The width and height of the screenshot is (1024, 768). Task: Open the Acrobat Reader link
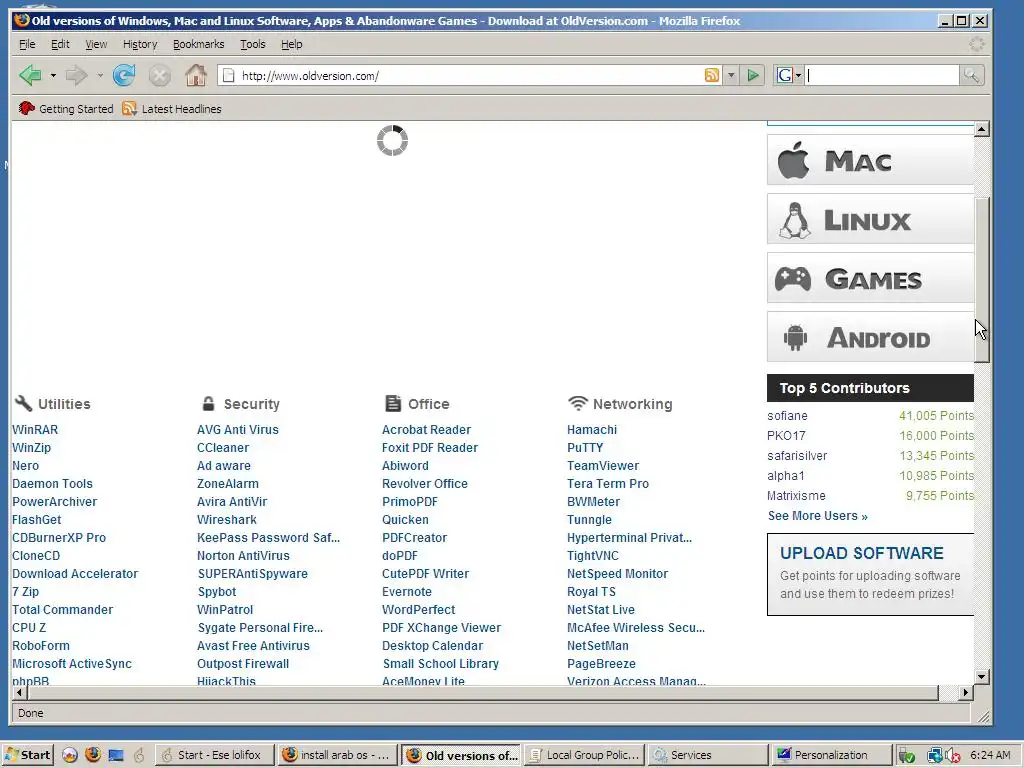point(426,430)
